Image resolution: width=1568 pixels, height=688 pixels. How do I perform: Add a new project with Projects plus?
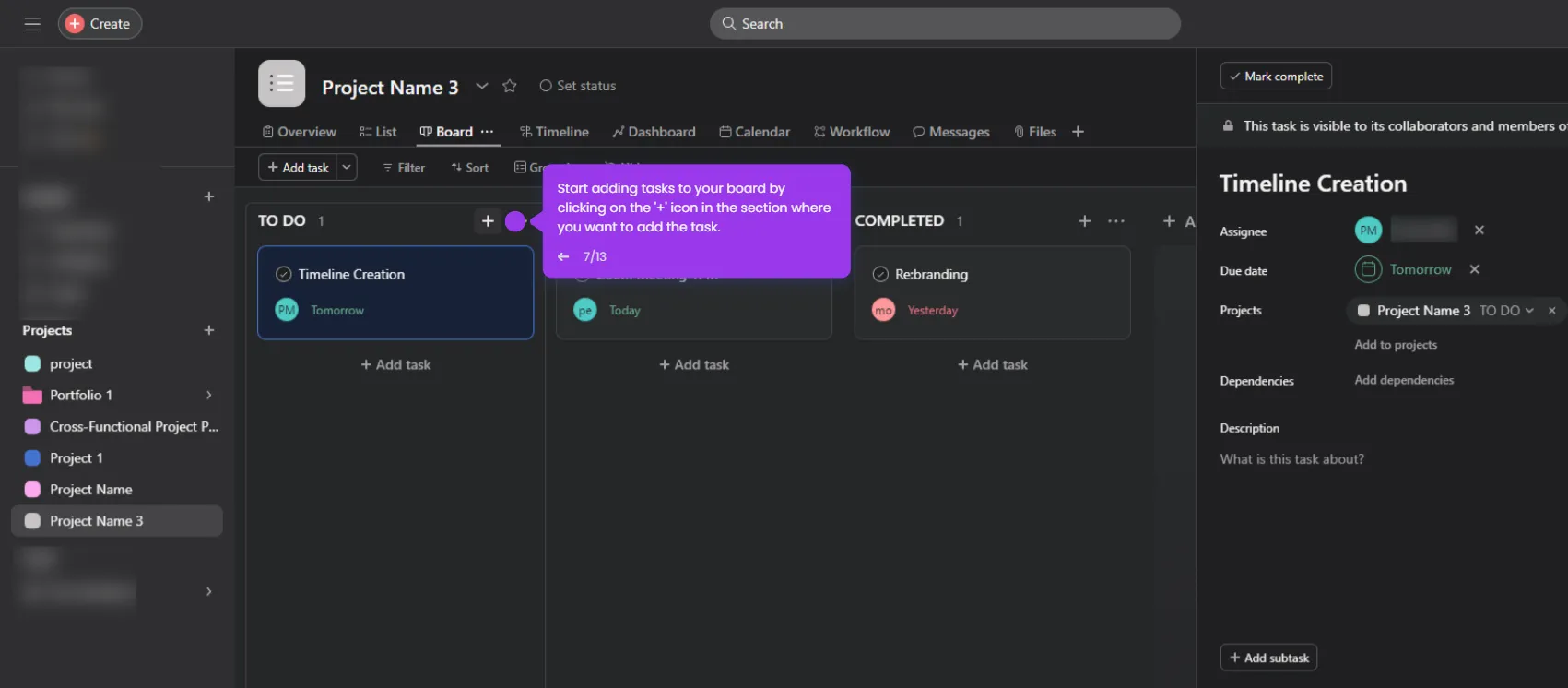click(x=209, y=330)
